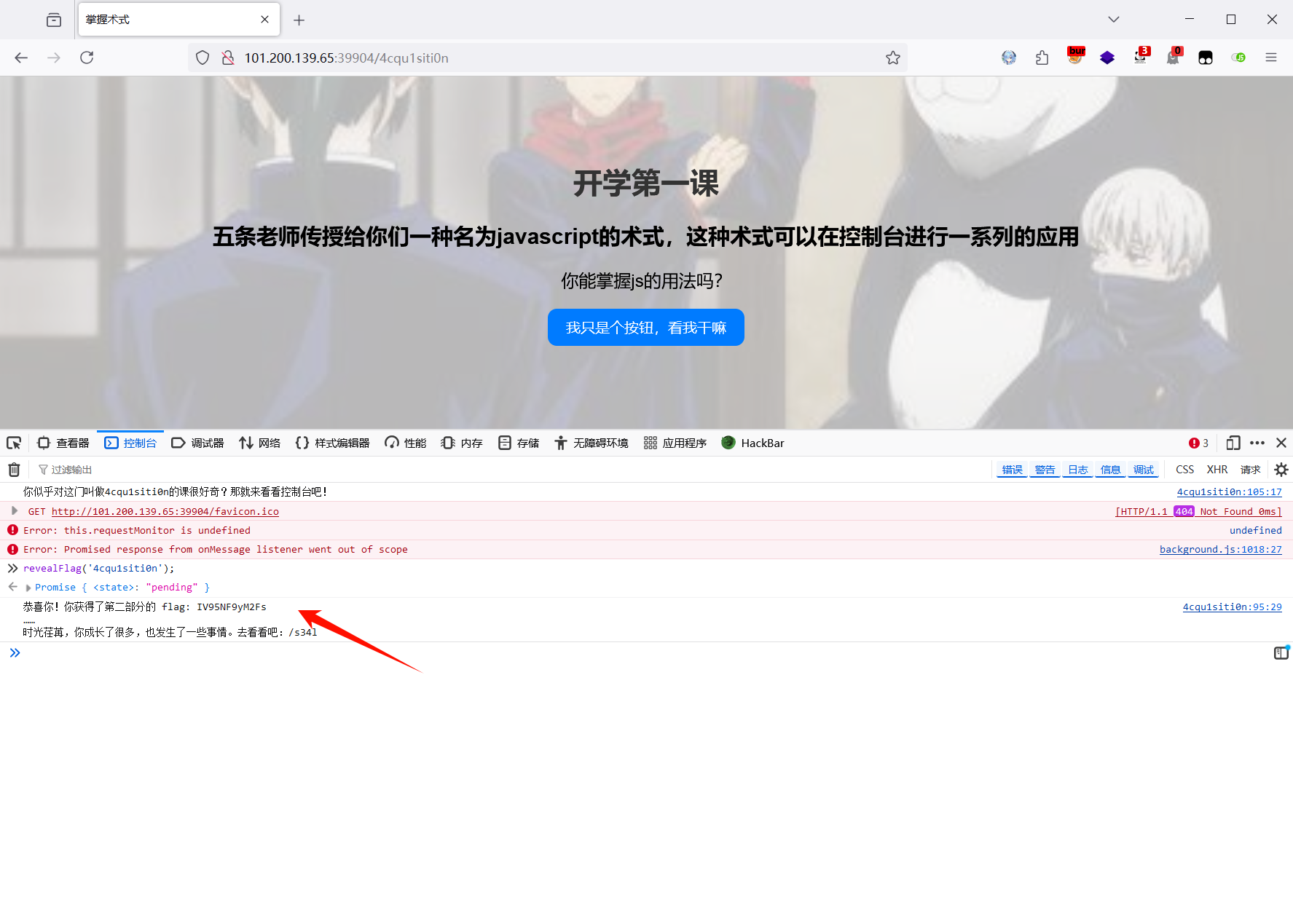Viewport: 1293px width, 924px height.
Task: Click the globe extension icon in toolbar
Action: point(1009,58)
